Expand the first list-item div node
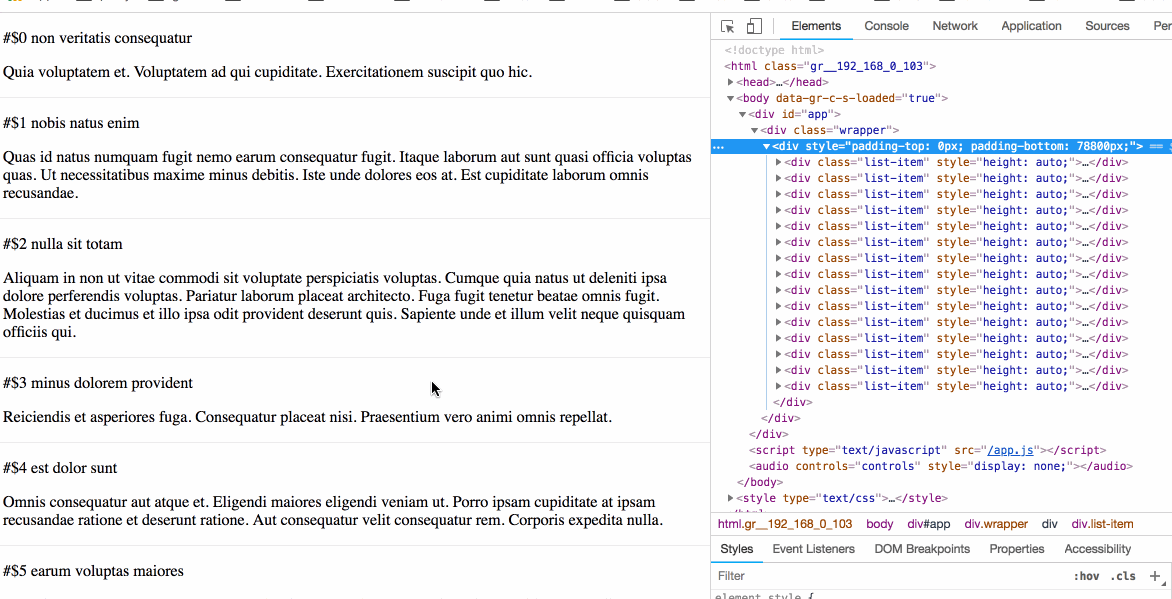This screenshot has height=599, width=1172. pyautogui.click(x=780, y=162)
